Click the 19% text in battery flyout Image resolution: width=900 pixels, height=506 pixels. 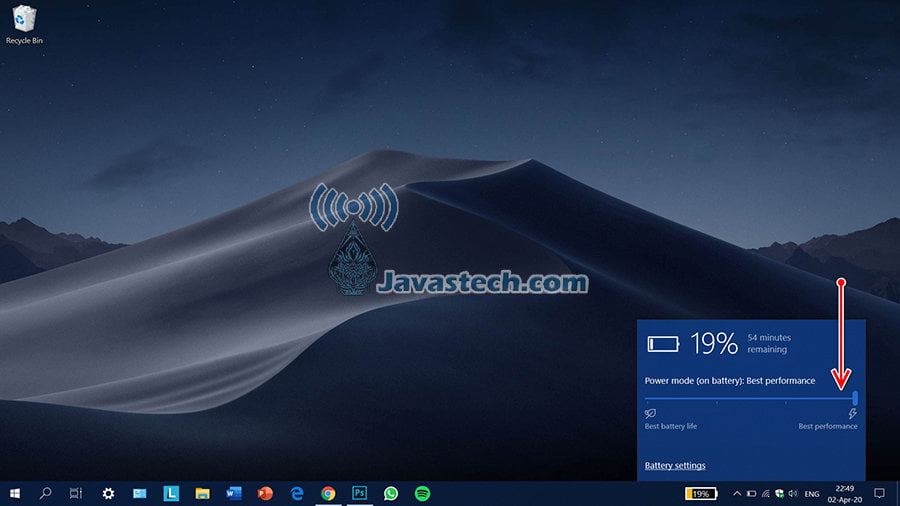click(713, 343)
